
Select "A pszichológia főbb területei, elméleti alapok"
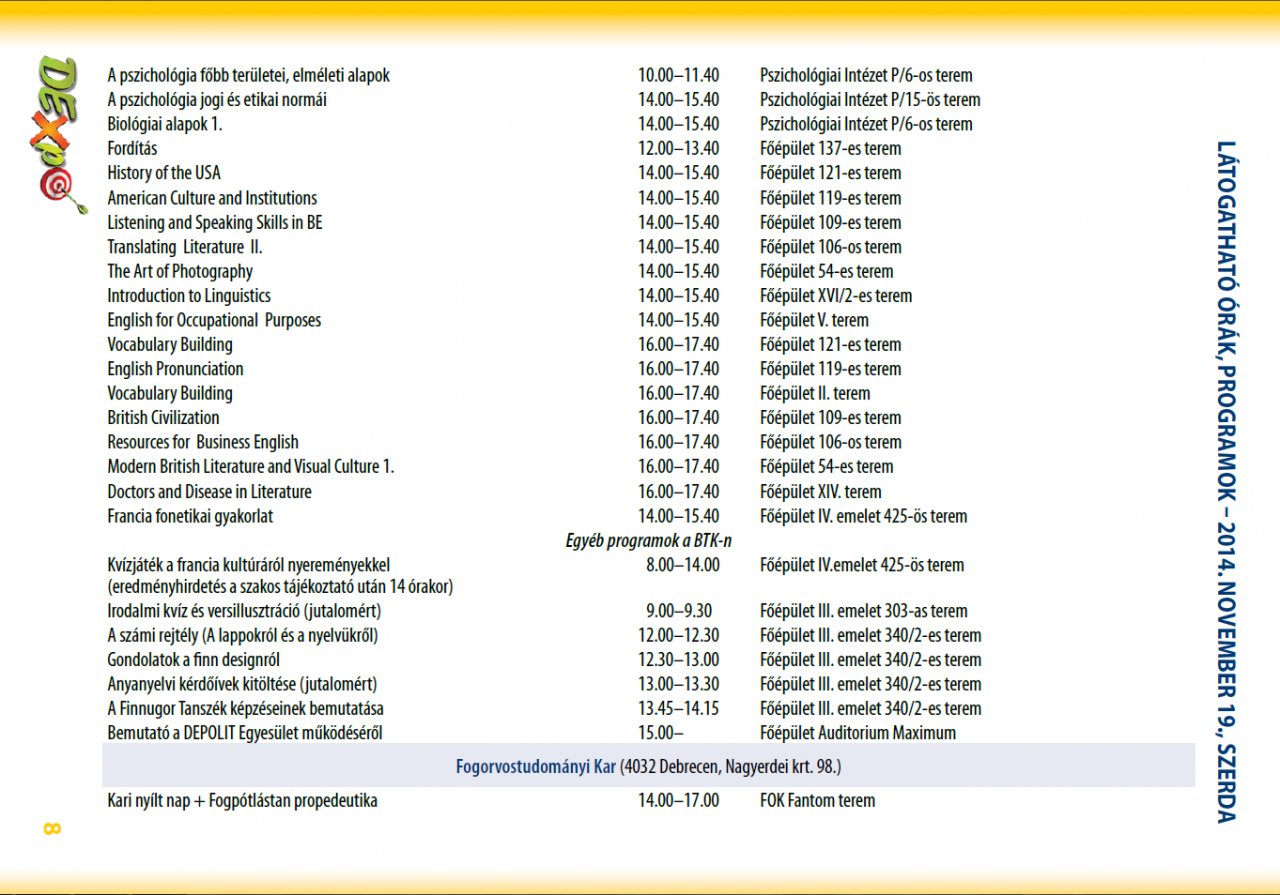click(x=249, y=76)
